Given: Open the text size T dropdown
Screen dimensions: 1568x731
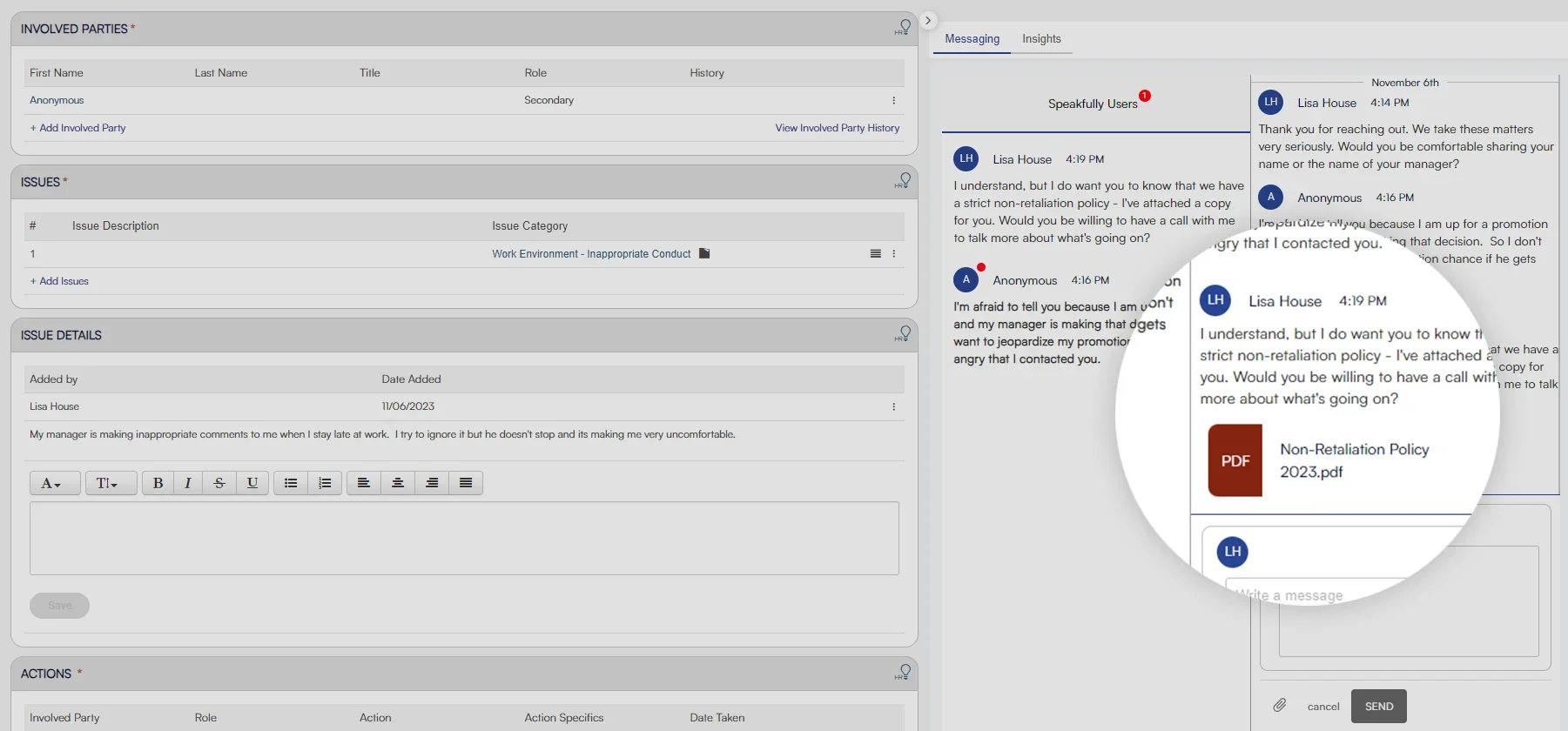Looking at the screenshot, I should (x=111, y=483).
